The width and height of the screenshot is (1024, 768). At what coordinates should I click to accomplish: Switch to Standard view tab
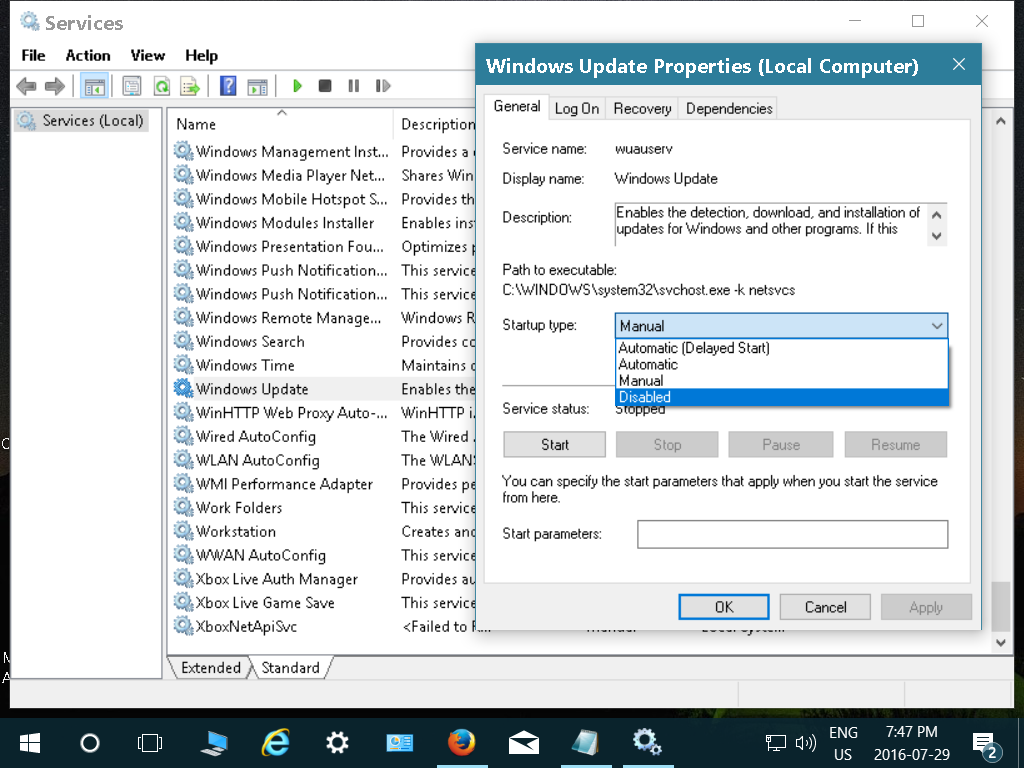click(291, 667)
